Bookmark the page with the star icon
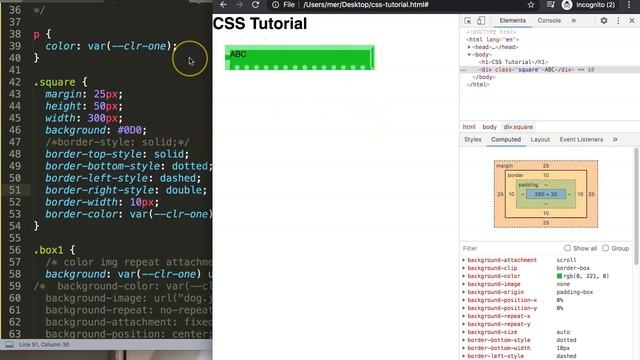 pyautogui.click(x=531, y=4)
